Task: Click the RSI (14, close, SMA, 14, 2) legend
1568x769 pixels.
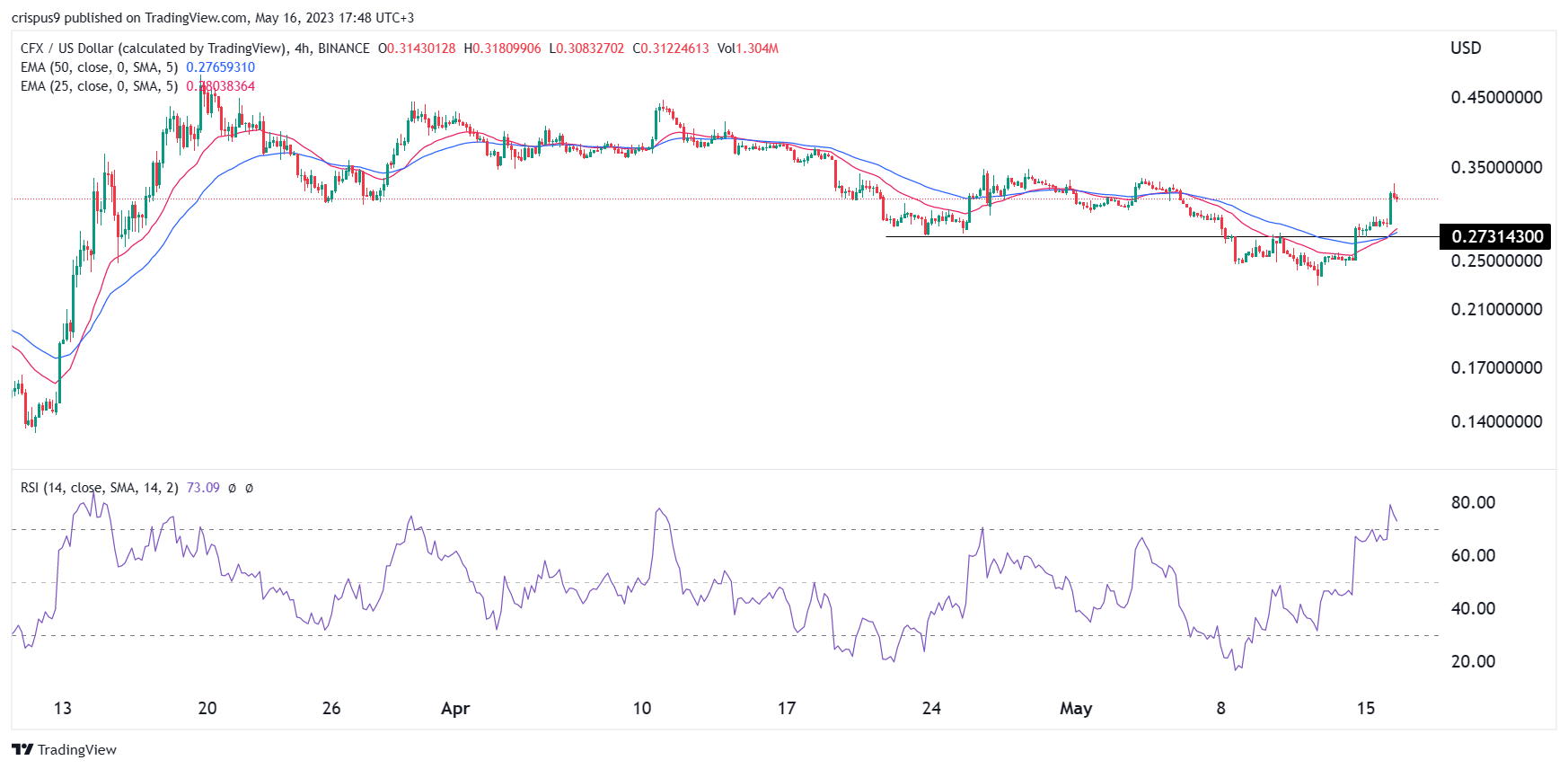Action: [100, 488]
